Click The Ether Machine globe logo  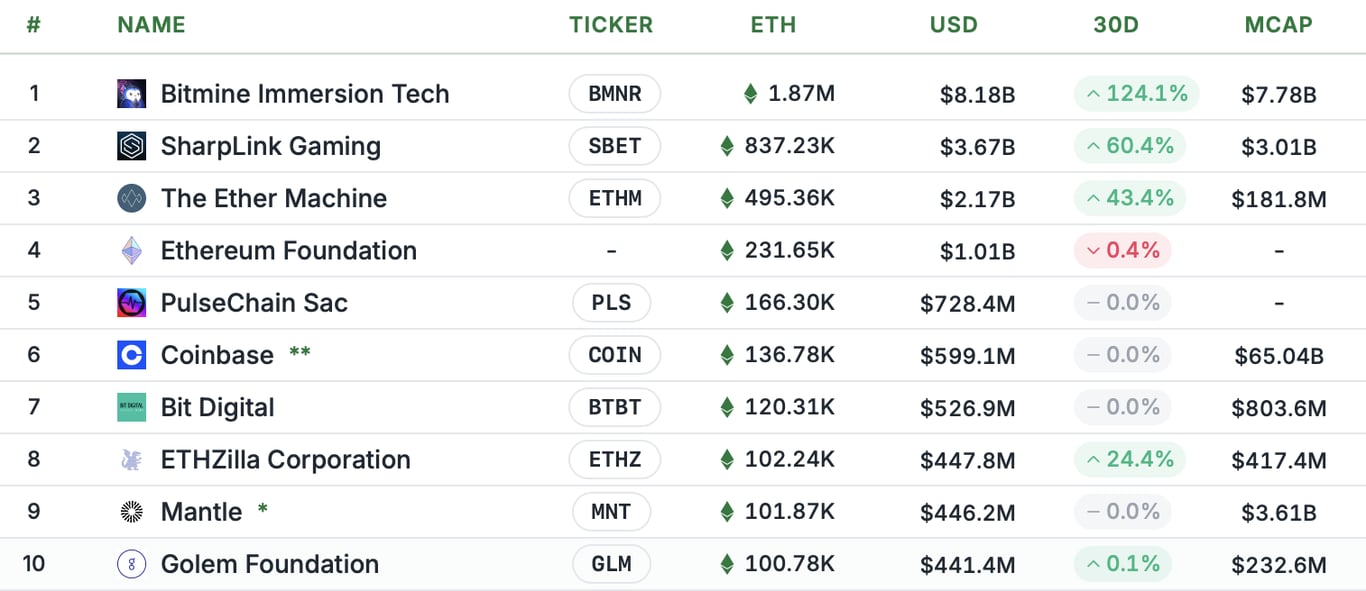tap(131, 198)
